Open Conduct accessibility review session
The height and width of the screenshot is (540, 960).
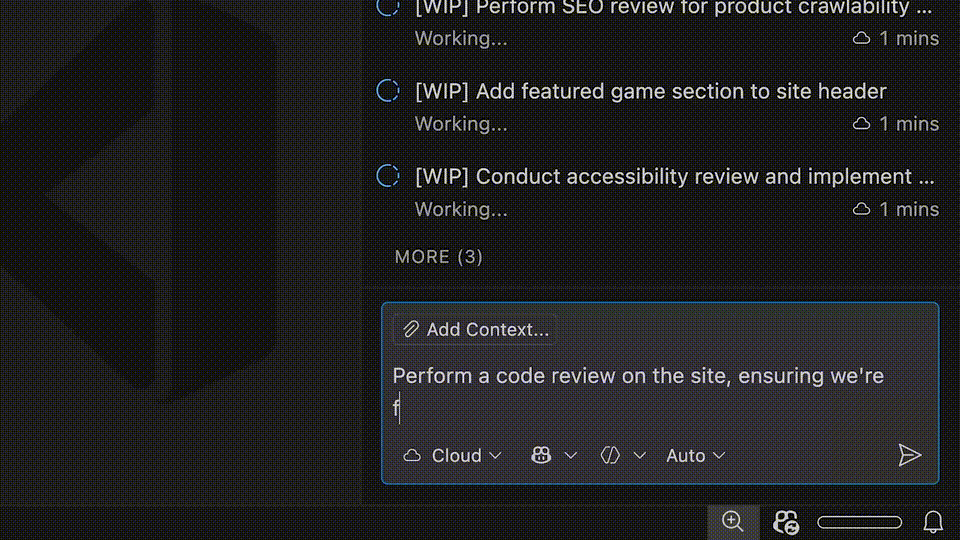point(675,177)
